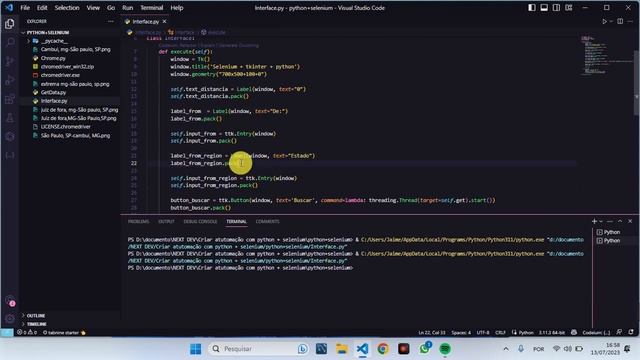Image resolution: width=640 pixels, height=360 pixels.
Task: Show hidden system tray icons
Action: coord(506,349)
